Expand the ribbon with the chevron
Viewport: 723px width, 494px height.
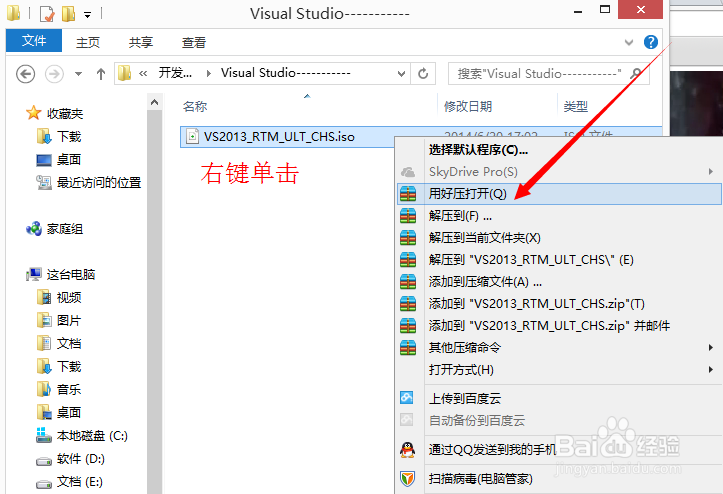(628, 42)
